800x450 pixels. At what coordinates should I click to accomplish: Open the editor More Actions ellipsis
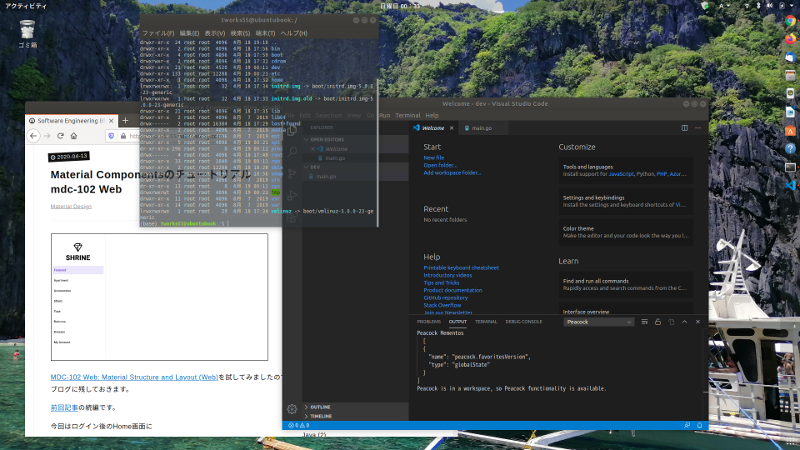tap(698, 128)
